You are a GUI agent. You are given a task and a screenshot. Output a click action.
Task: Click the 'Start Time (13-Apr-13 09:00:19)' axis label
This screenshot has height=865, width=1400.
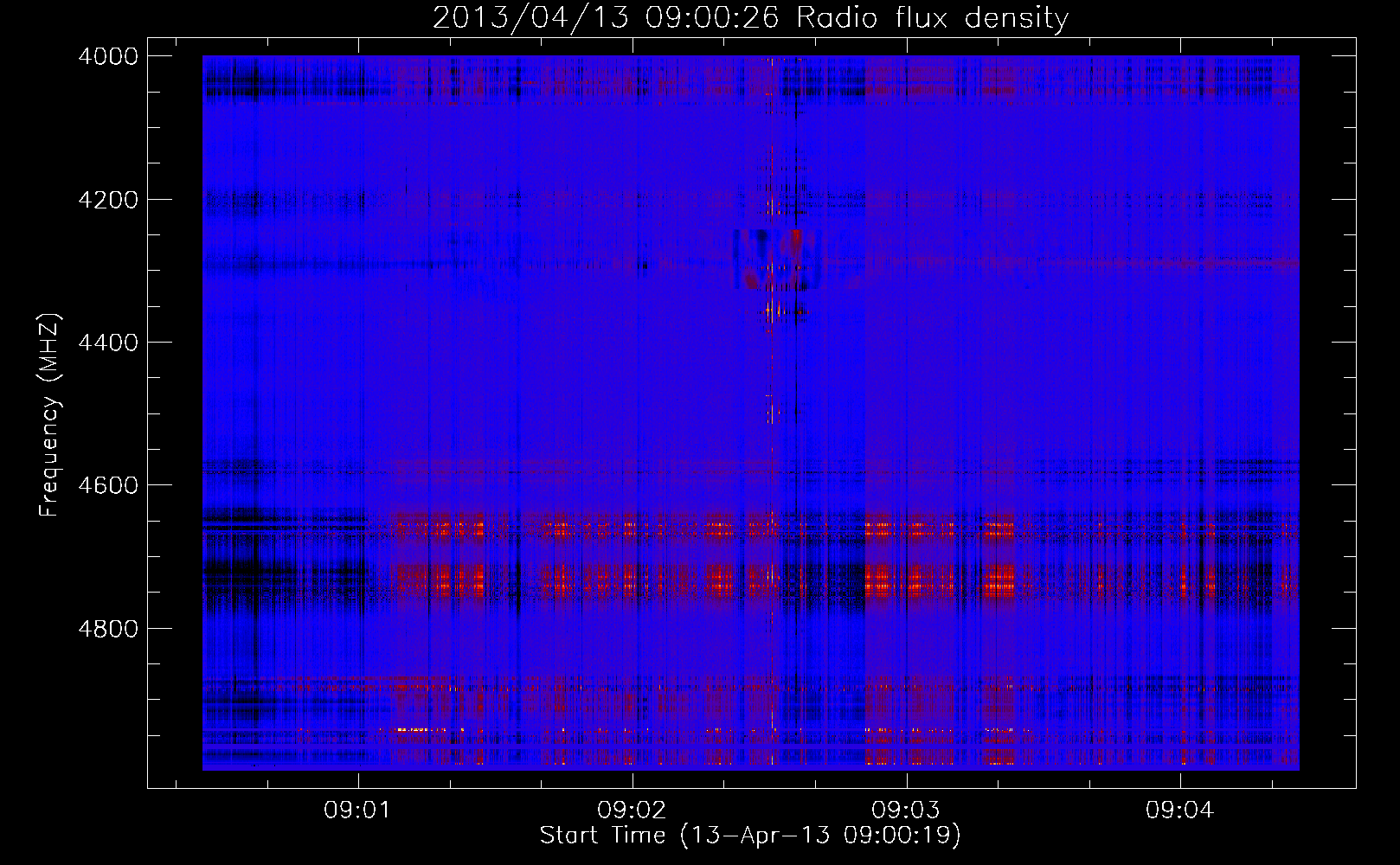click(x=750, y=836)
